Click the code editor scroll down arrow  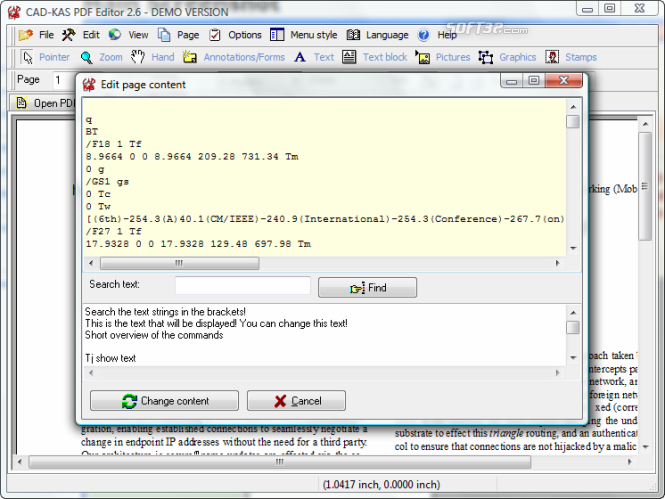tap(573, 248)
